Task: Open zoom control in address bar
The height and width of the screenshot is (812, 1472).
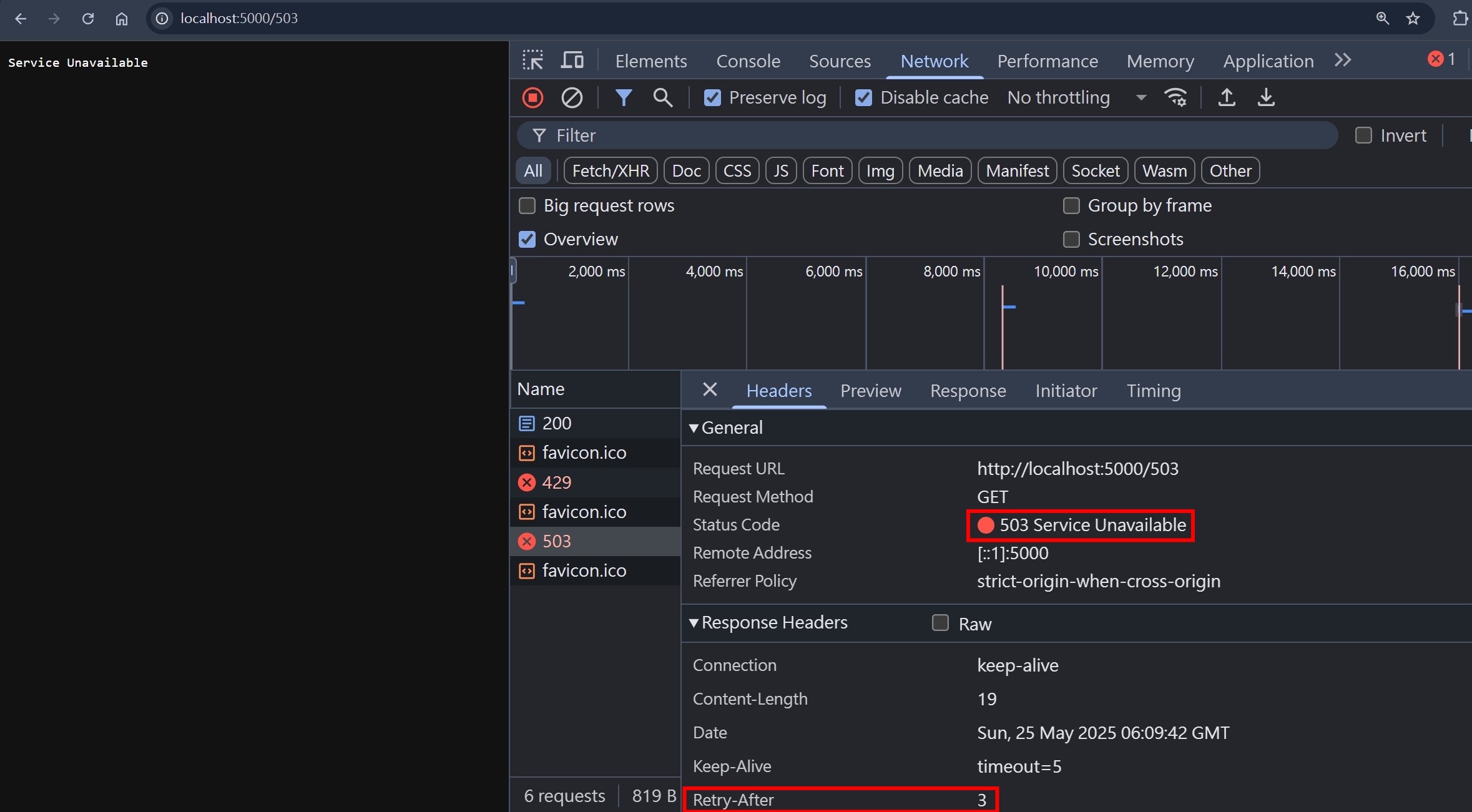Action: [1383, 19]
